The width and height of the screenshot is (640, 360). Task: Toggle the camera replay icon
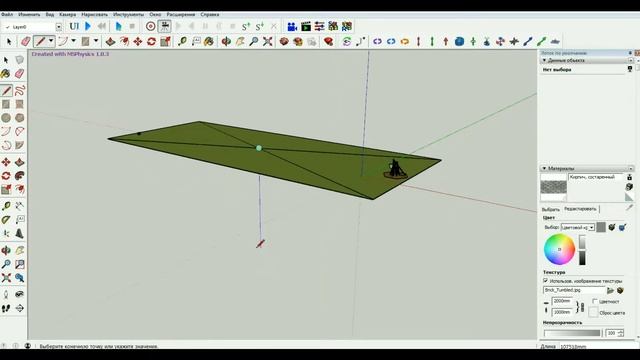click(x=164, y=27)
